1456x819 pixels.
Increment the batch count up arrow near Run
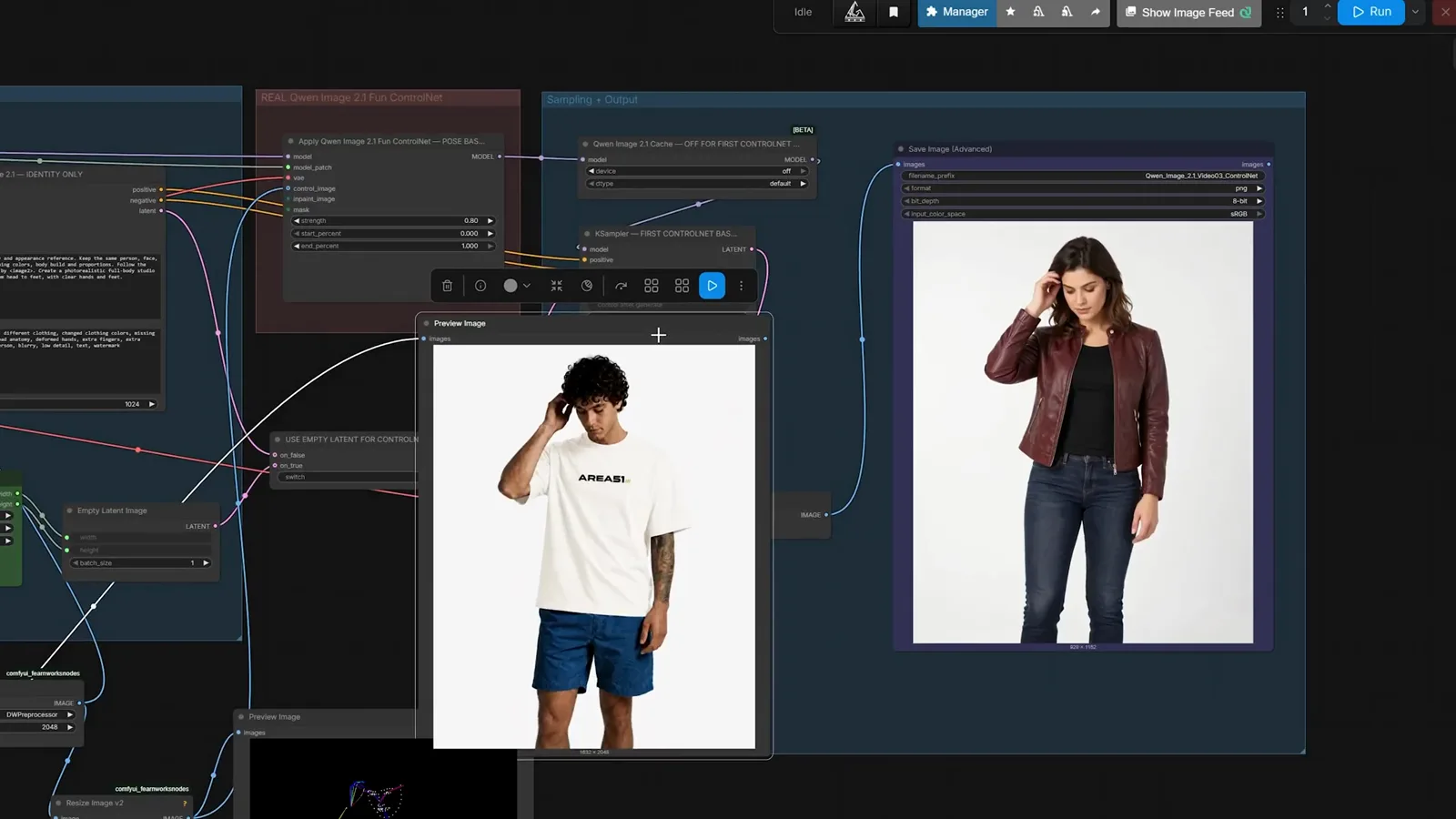[1328, 6]
